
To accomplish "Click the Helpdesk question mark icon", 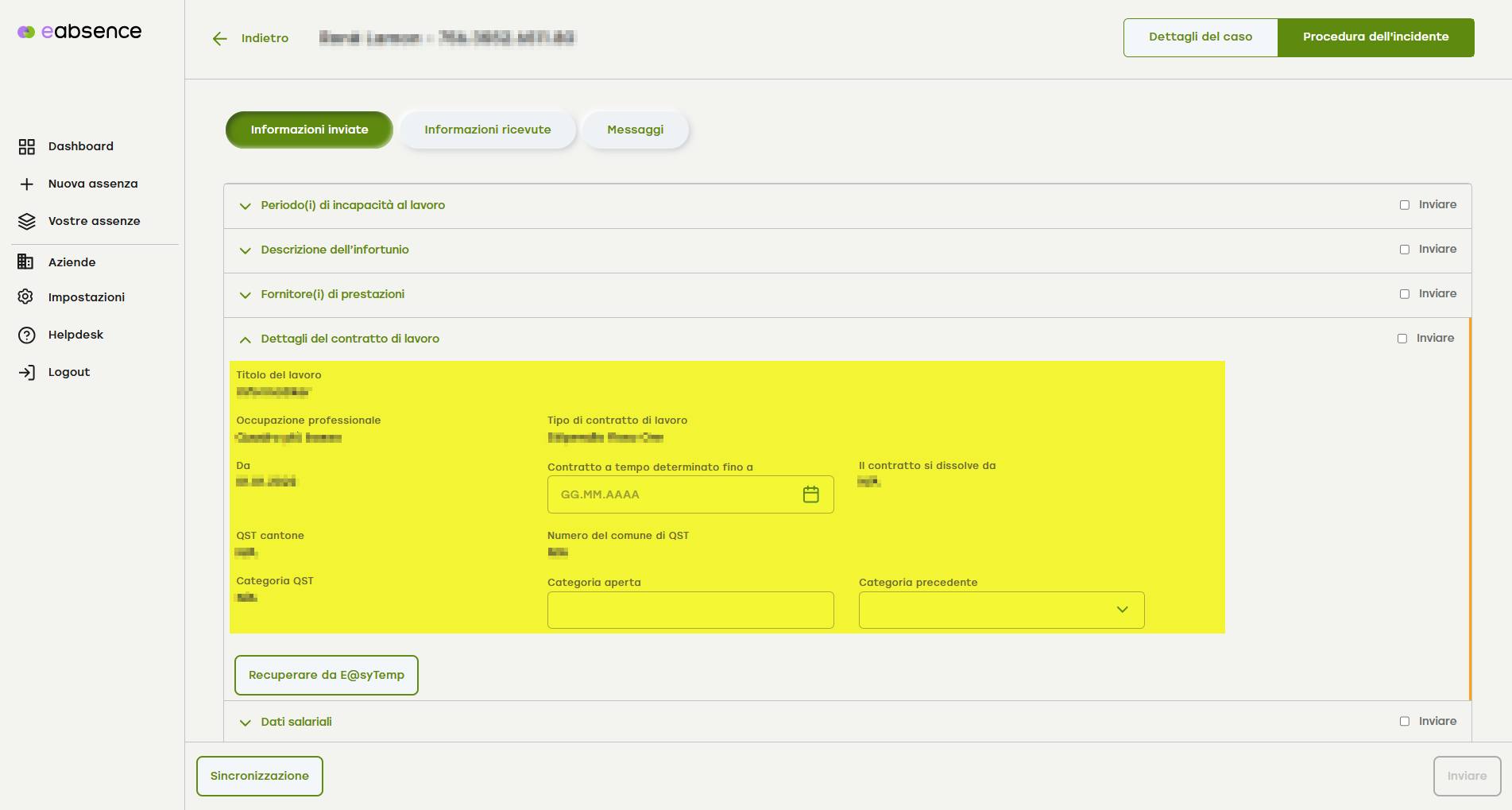I will click(27, 335).
